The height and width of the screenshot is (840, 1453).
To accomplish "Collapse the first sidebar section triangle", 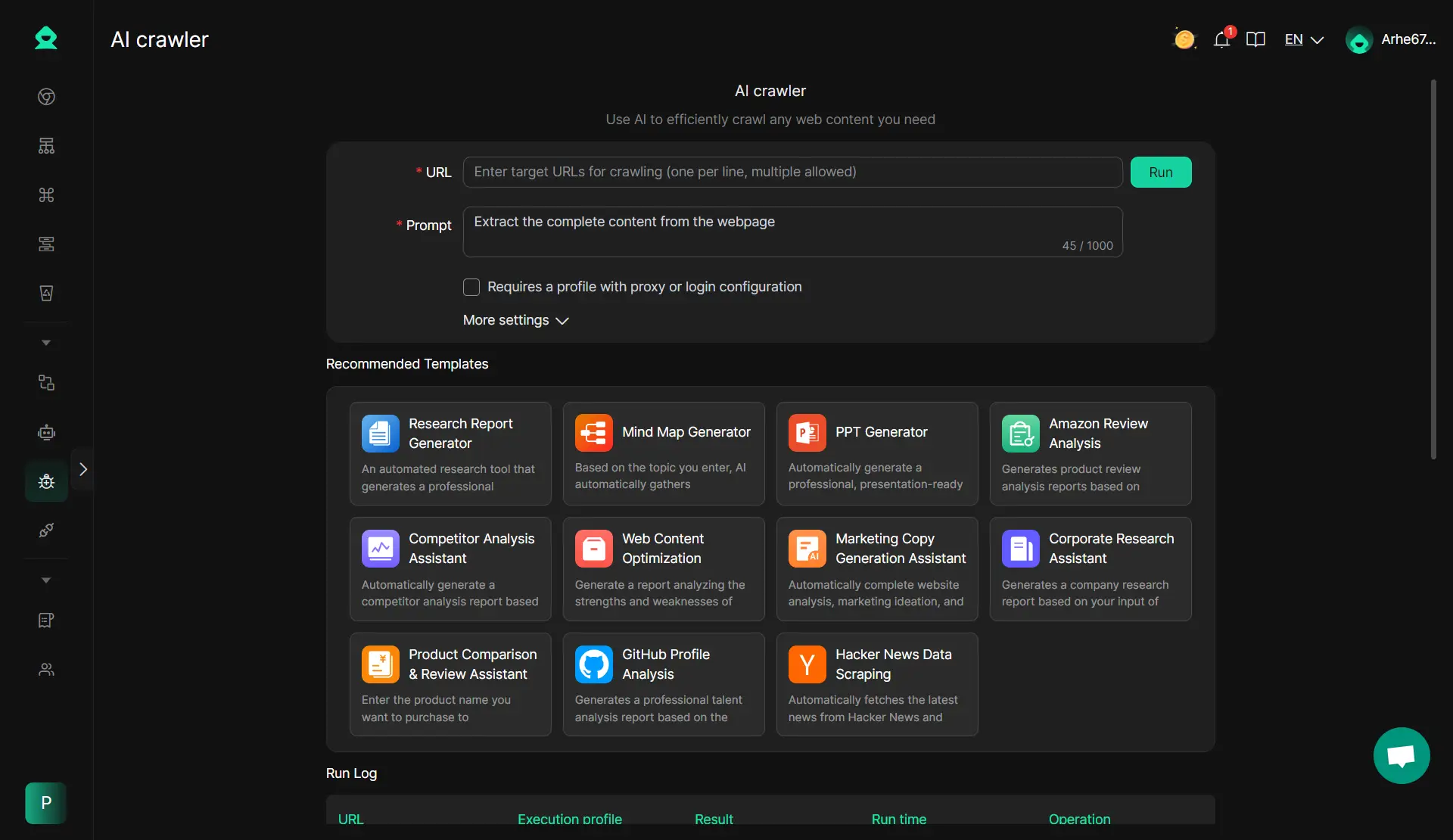I will 46,343.
